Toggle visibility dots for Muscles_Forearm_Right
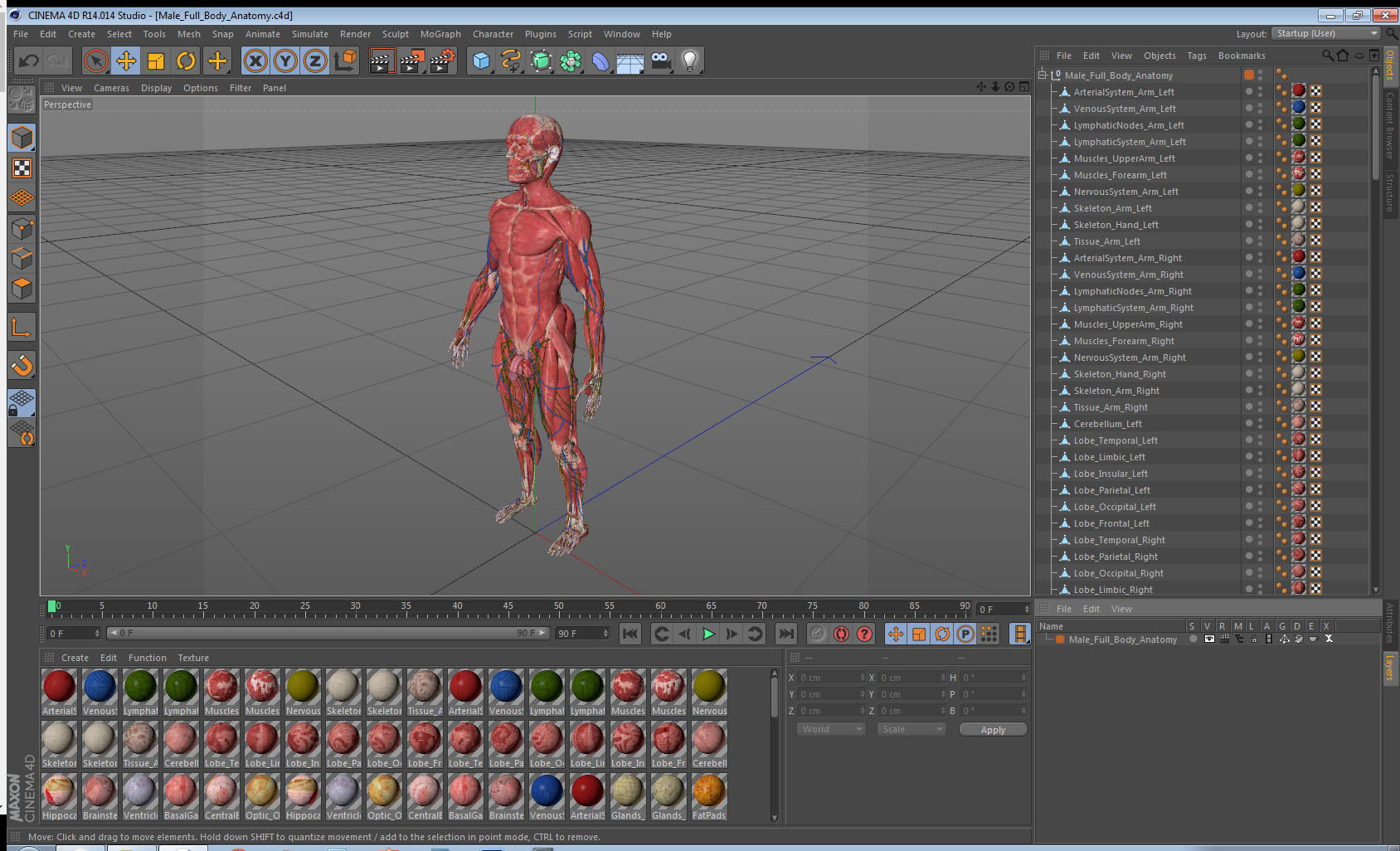Image resolution: width=1400 pixels, height=851 pixels. click(x=1260, y=341)
